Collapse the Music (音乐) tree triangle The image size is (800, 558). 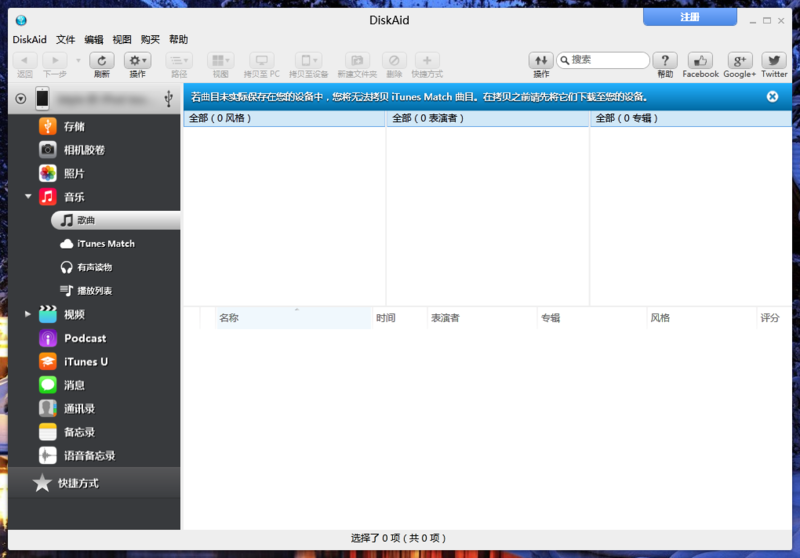tap(28, 196)
